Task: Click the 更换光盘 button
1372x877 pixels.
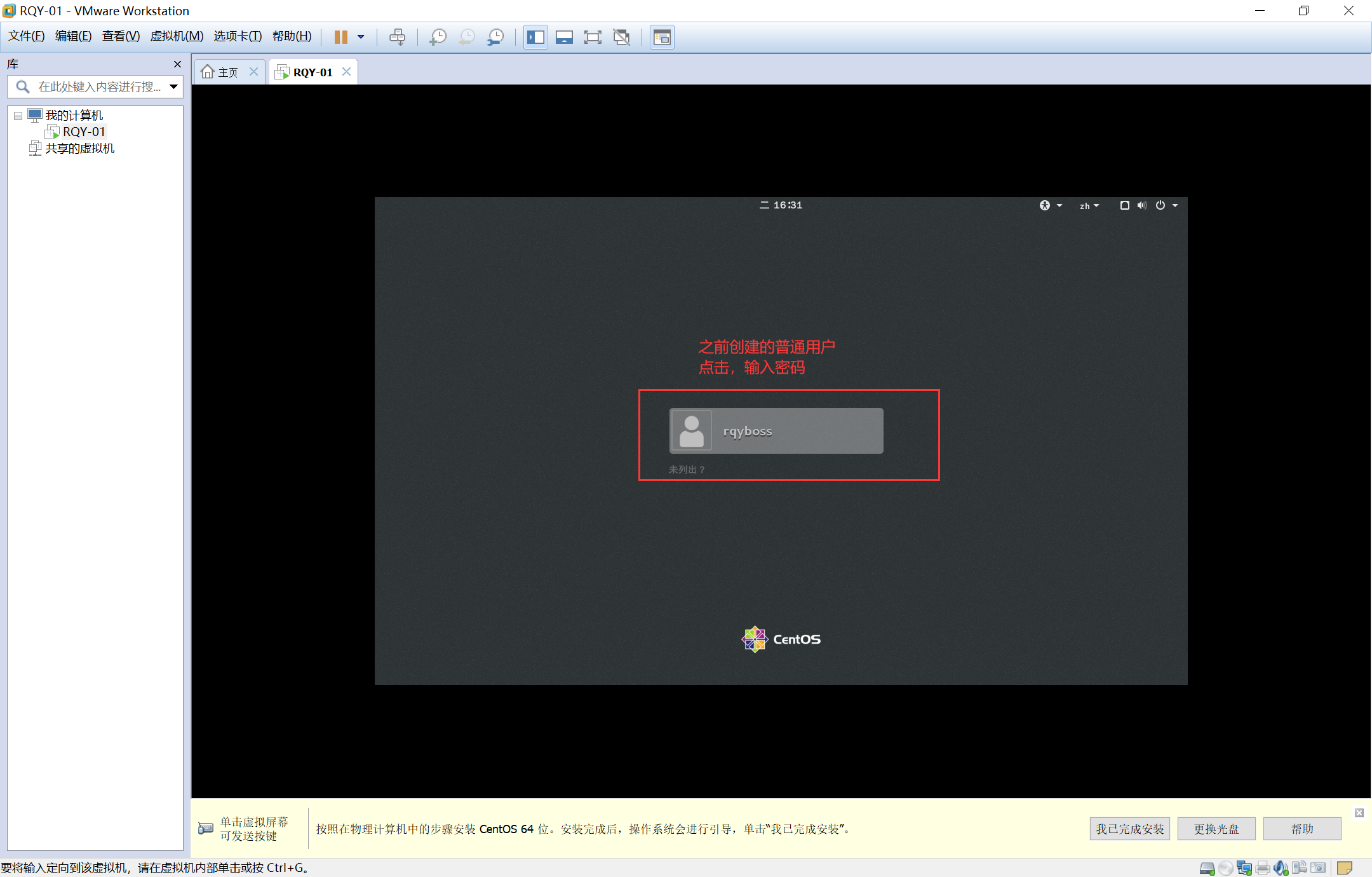Action: coord(1216,829)
